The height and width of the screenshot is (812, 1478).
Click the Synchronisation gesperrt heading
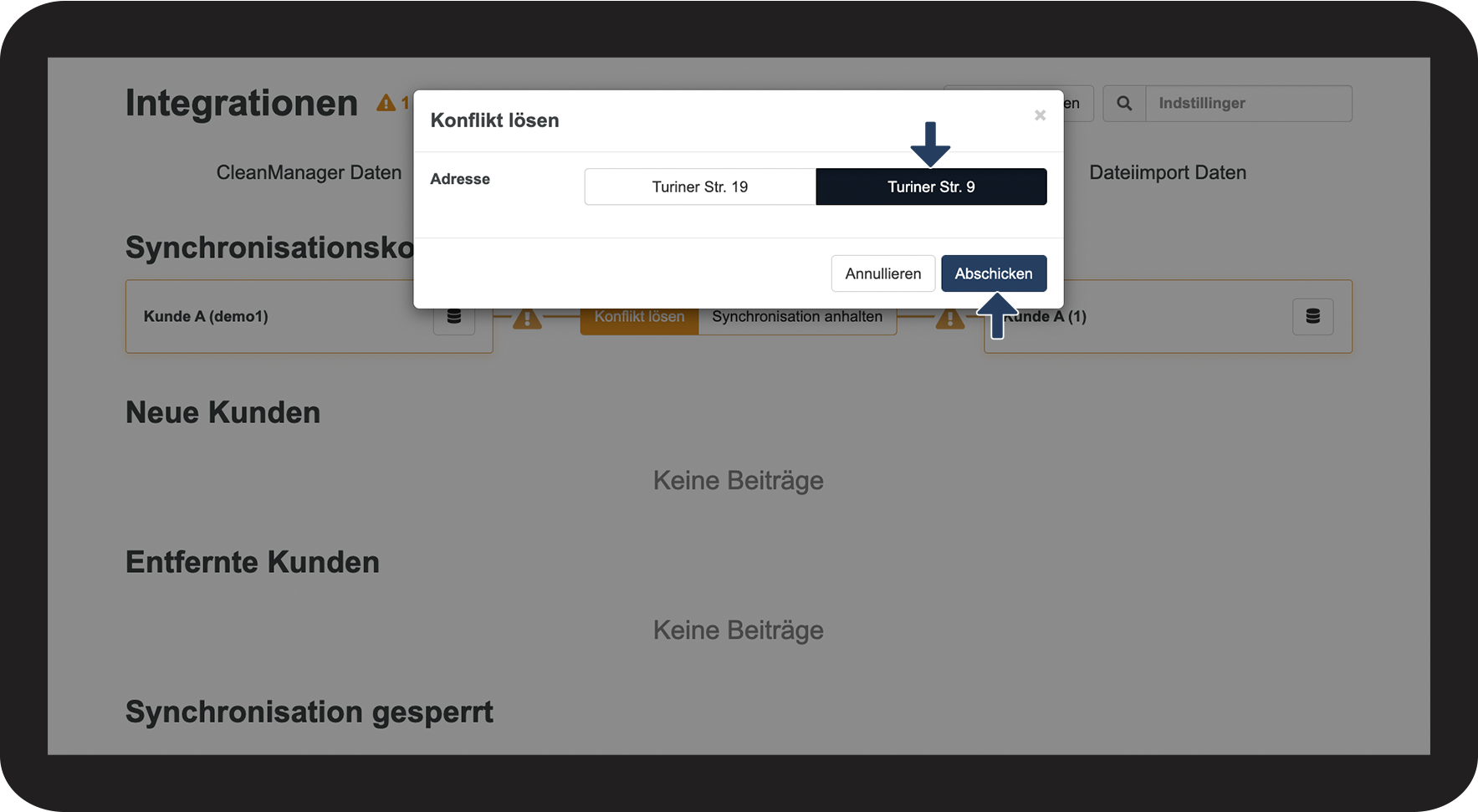coord(309,712)
